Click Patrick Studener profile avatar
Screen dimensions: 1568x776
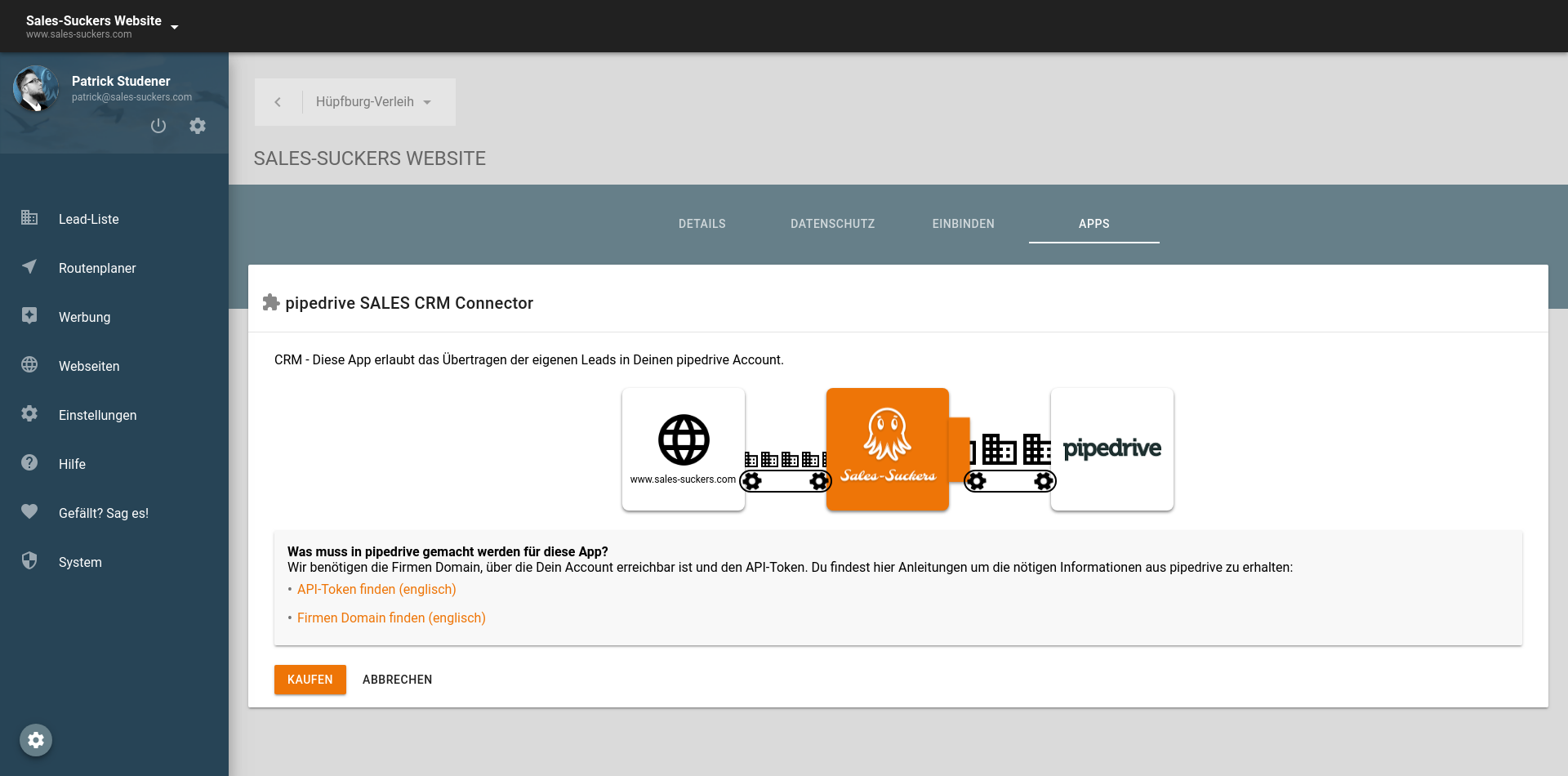[x=36, y=89]
